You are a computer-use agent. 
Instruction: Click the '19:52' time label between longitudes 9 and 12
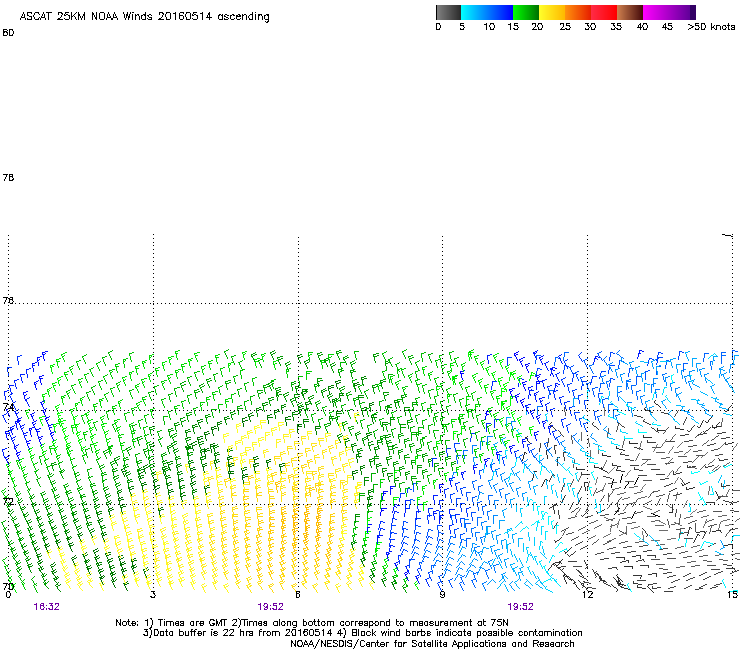pyautogui.click(x=520, y=607)
